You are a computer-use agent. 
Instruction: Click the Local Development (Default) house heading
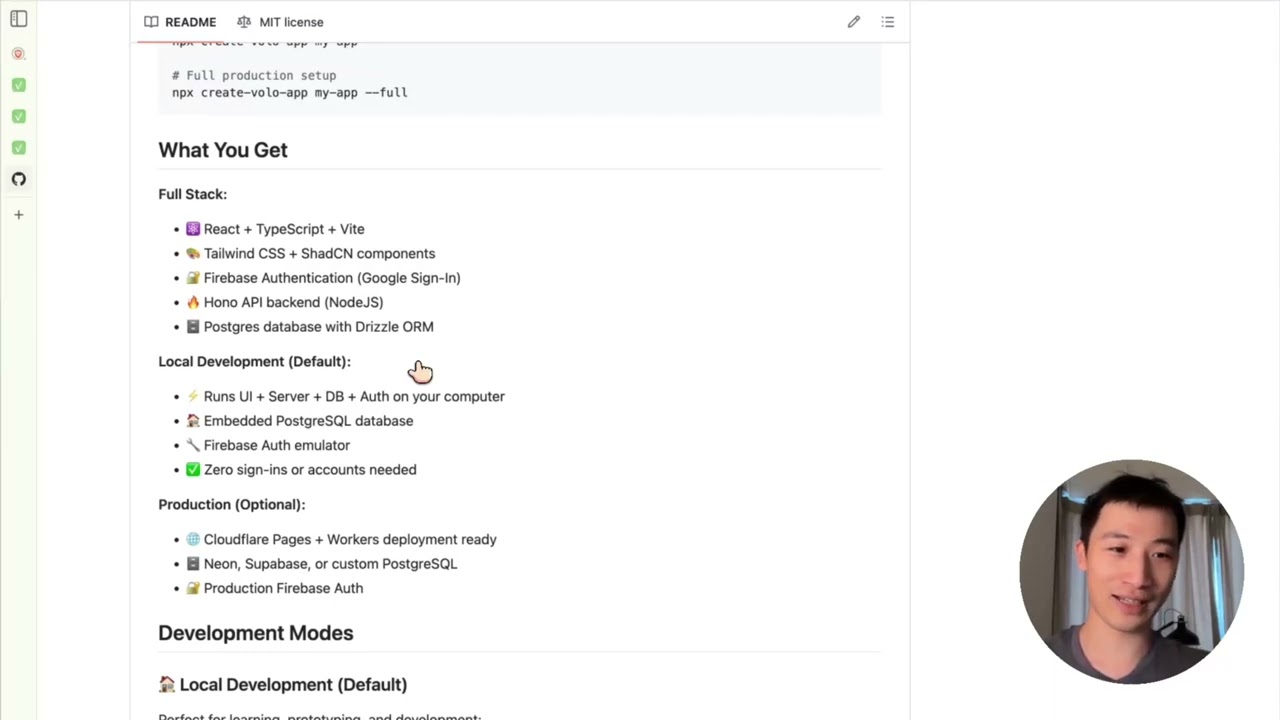pos(283,685)
